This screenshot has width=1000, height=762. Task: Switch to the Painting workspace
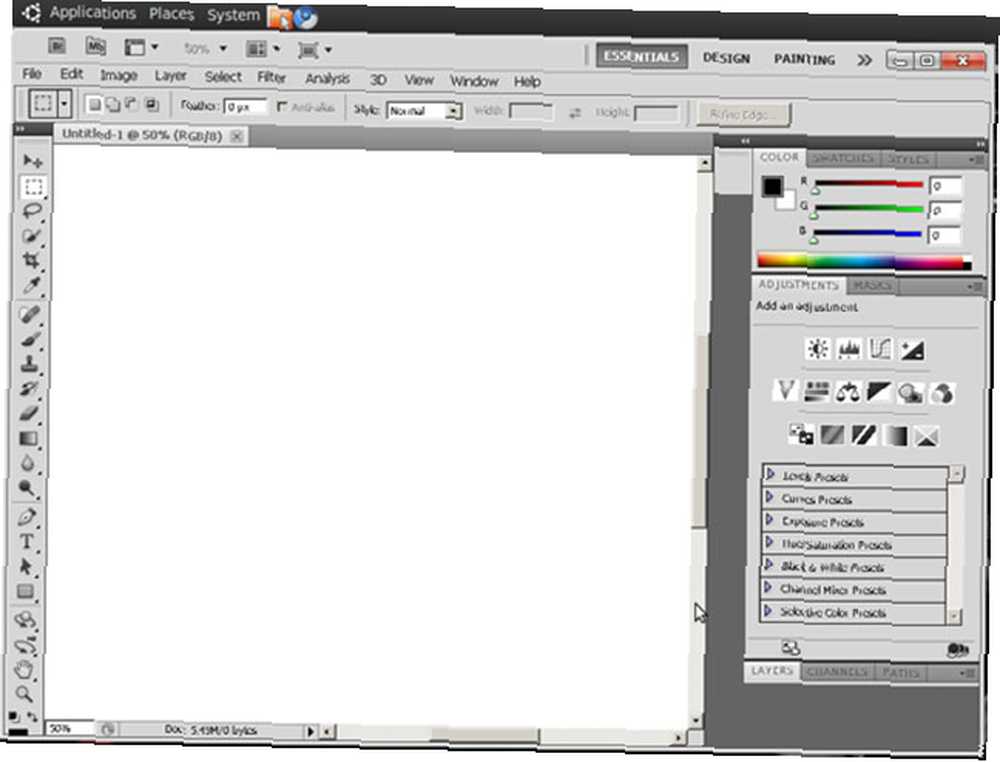[x=804, y=59]
